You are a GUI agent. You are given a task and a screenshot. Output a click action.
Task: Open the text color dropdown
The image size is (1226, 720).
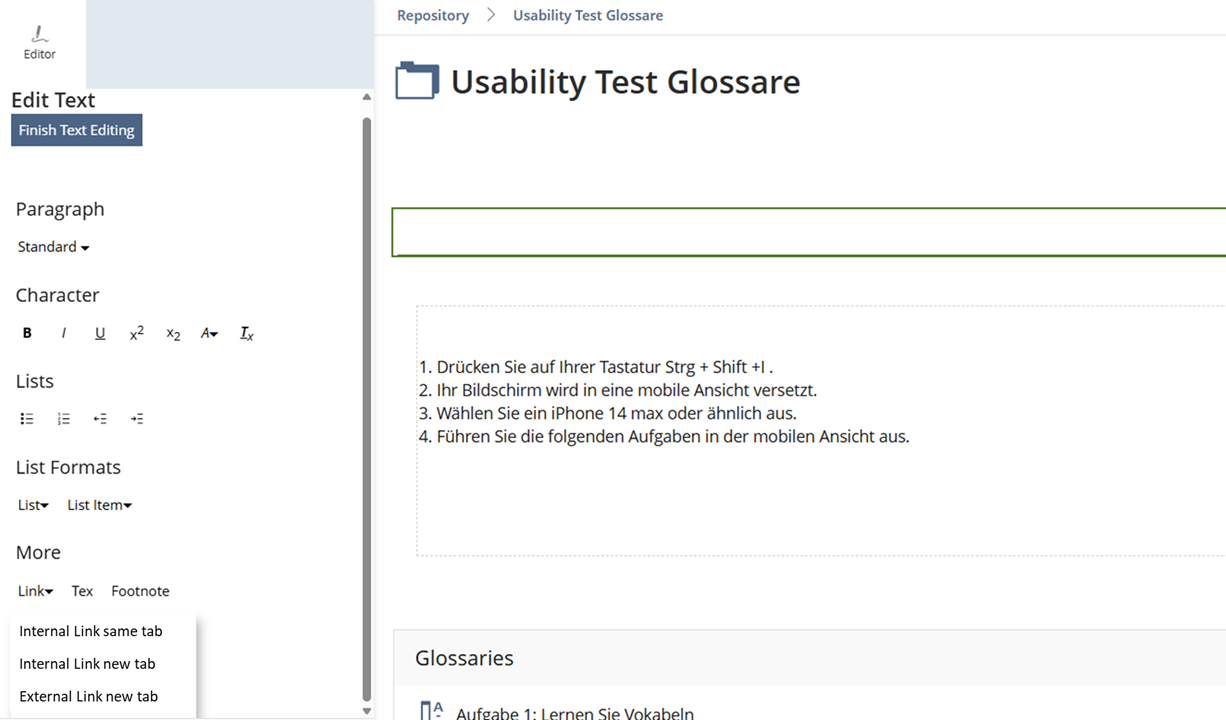(x=209, y=333)
